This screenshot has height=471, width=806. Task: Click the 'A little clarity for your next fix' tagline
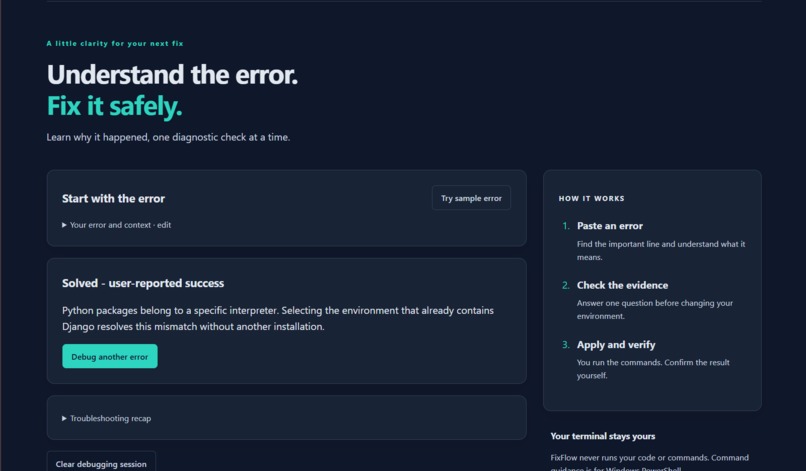(x=115, y=43)
